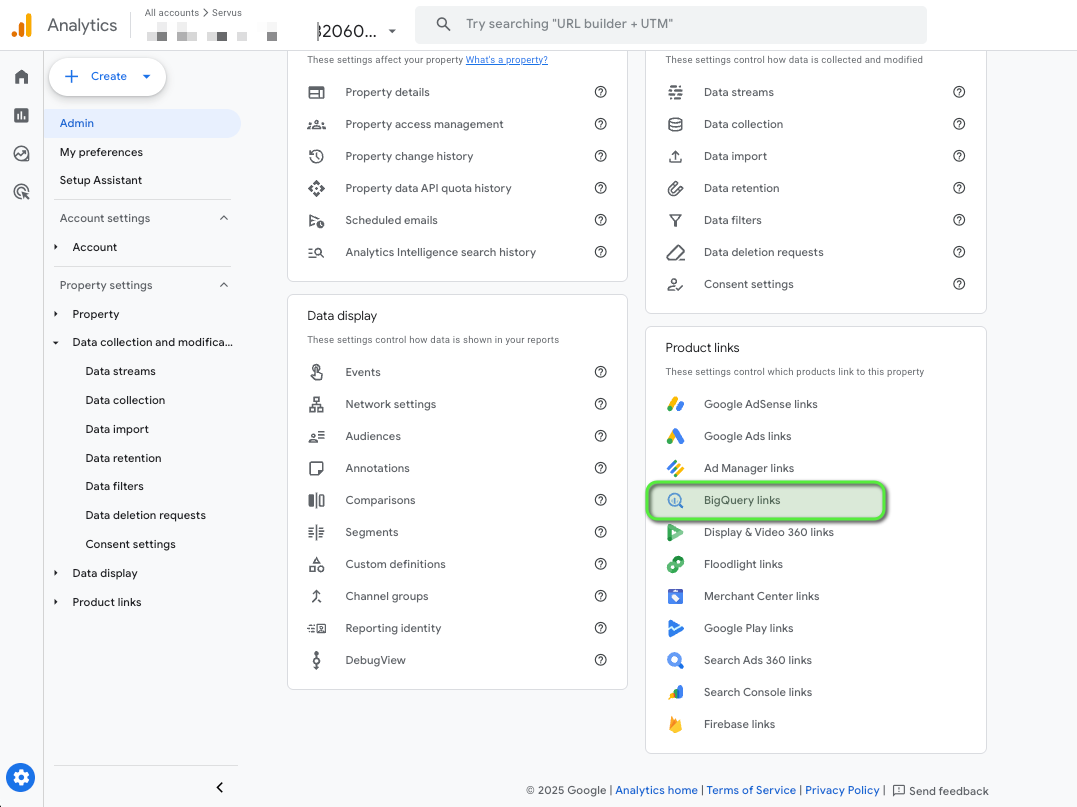Open the Analytics home footer link

656,791
